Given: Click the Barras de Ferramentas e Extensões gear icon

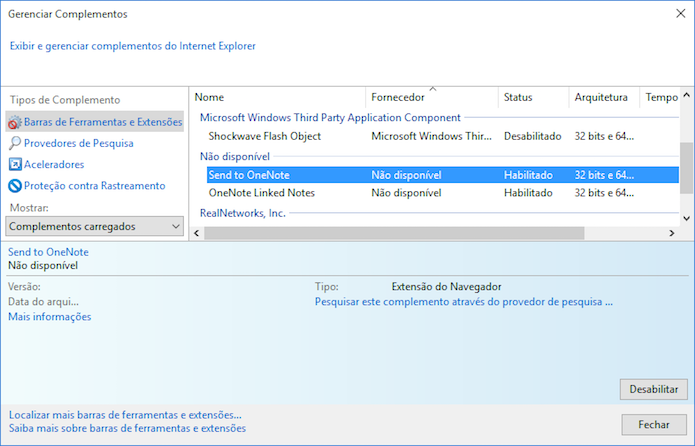Looking at the screenshot, I should point(15,122).
